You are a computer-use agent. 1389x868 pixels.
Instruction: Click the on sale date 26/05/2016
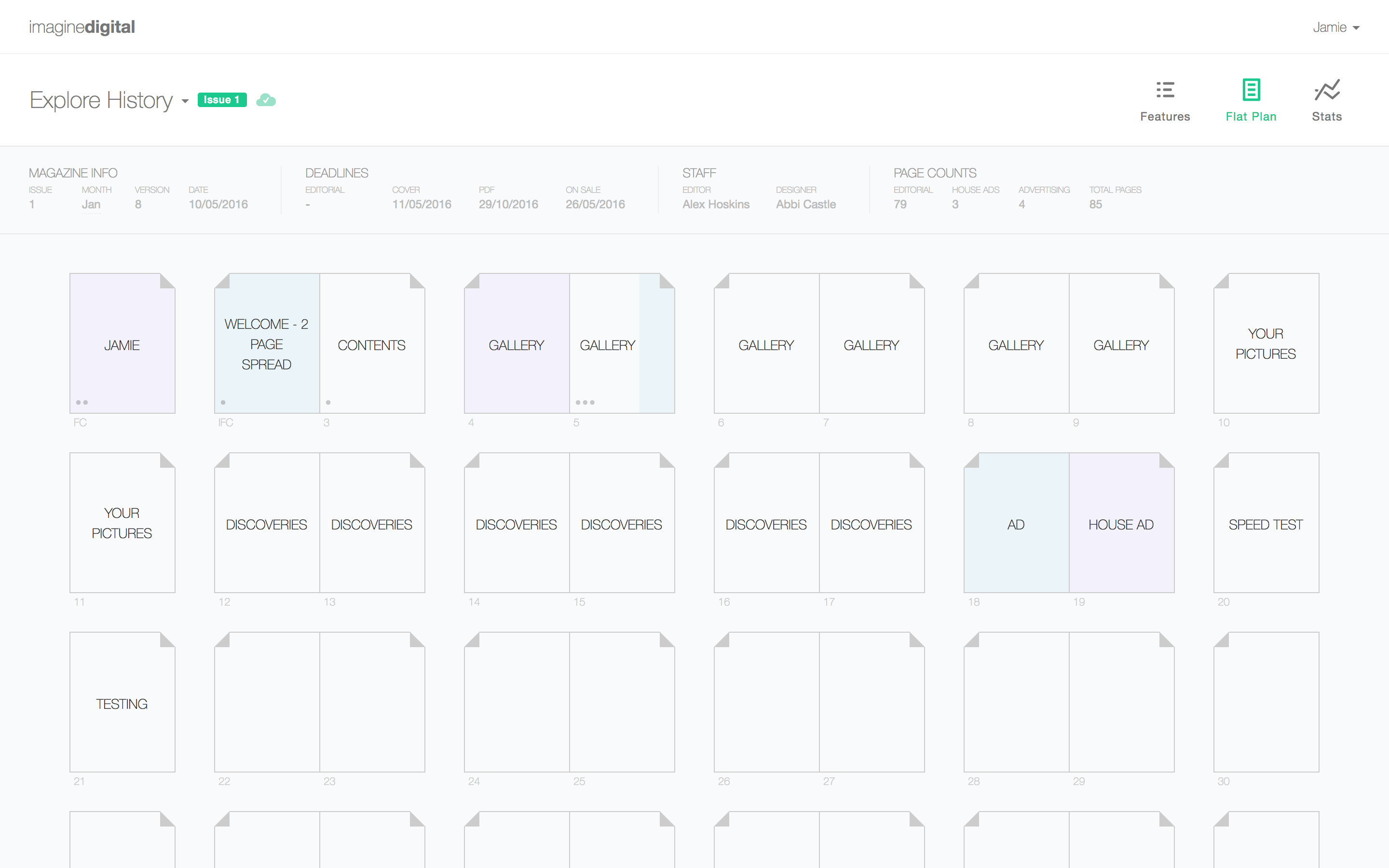(x=595, y=204)
